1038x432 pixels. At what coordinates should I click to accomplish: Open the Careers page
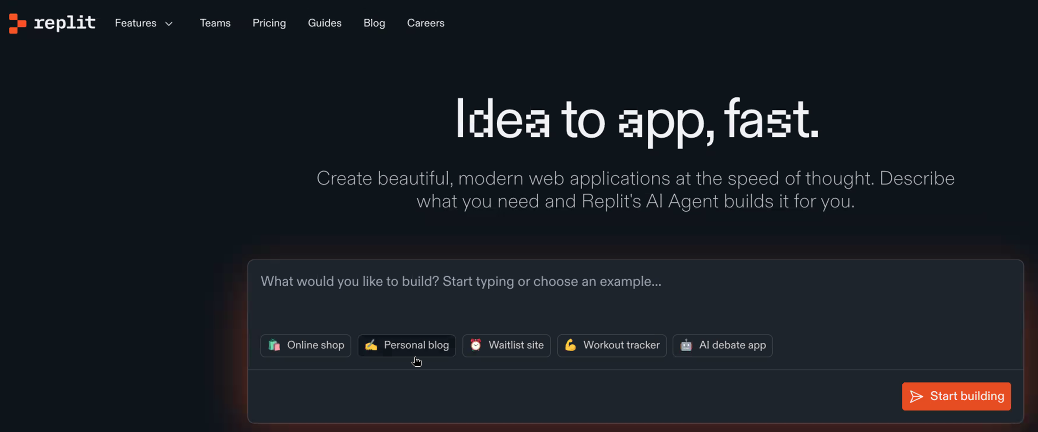pos(426,23)
